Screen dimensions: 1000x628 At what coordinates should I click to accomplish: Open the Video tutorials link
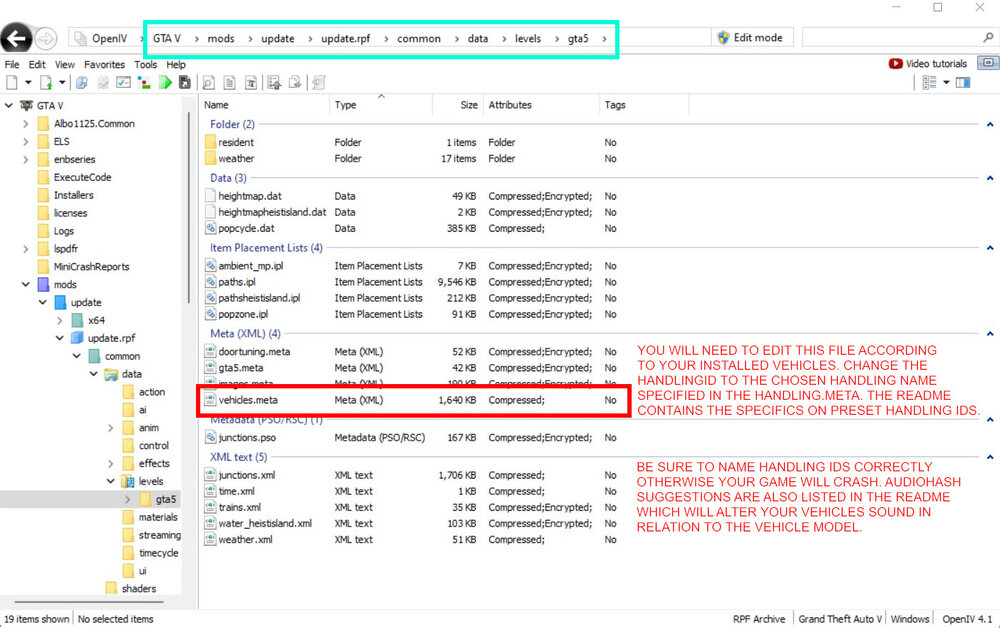pos(928,64)
